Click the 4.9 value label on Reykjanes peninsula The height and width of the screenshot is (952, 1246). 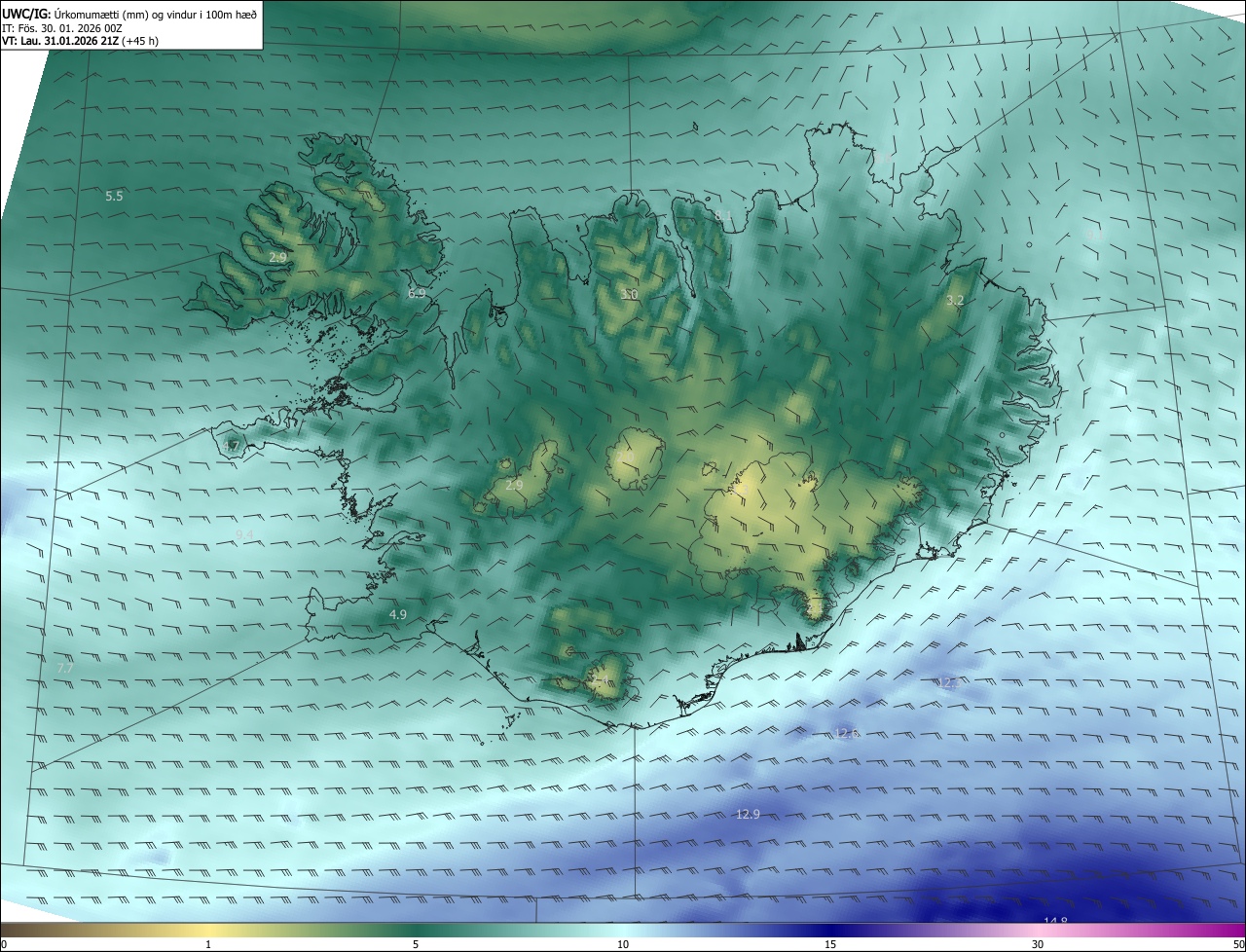point(397,615)
